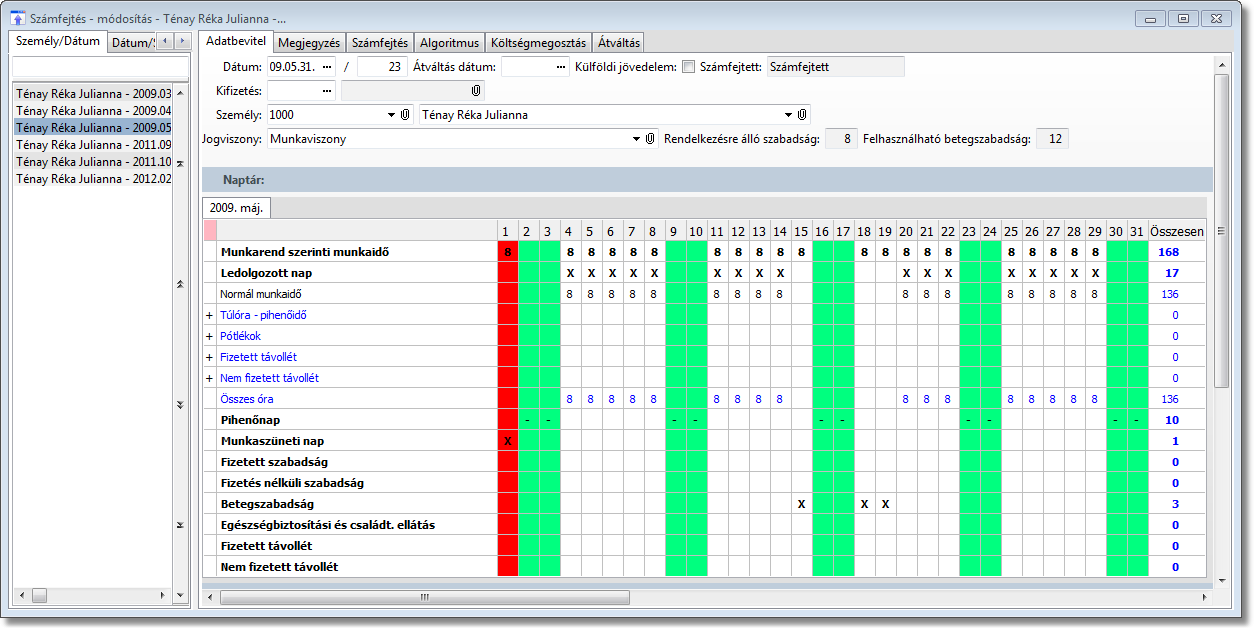The image size is (1254, 630).
Task: Open the date picker ellipsis for Dátum
Action: coord(326,67)
